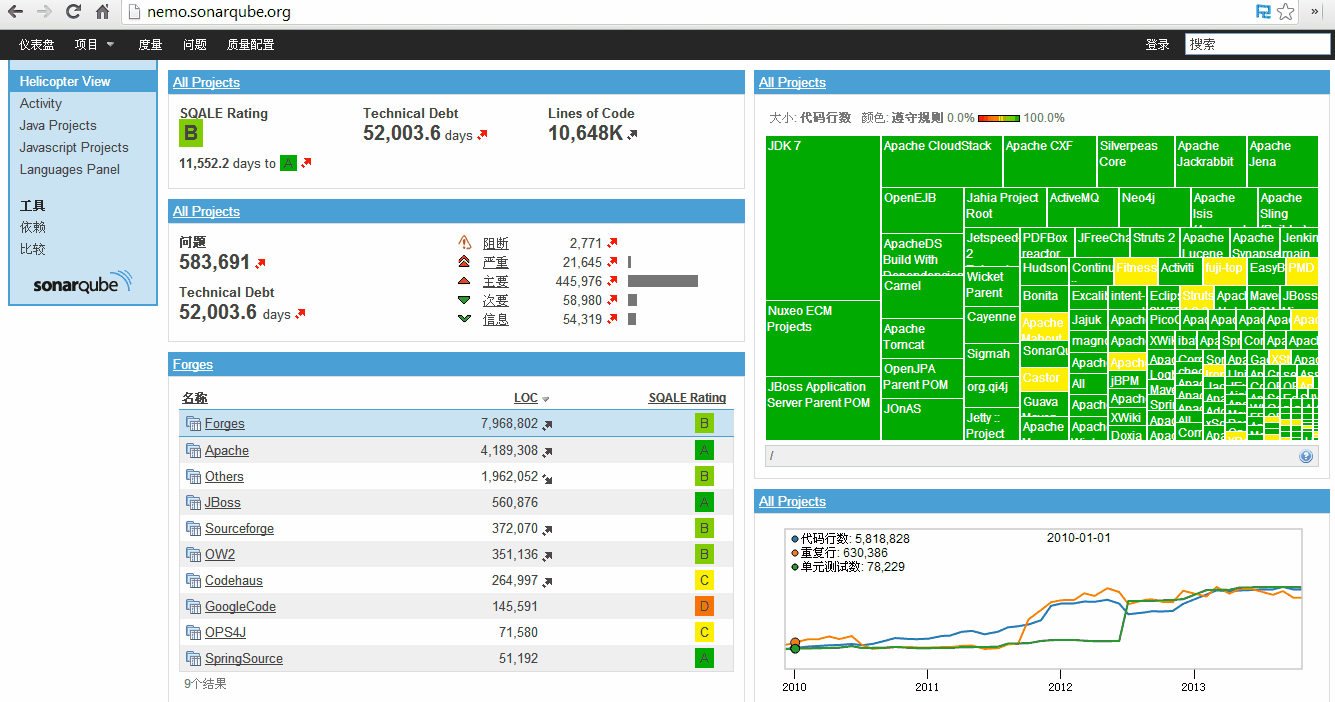Bookmark page with the star icon
This screenshot has height=702, width=1335.
pyautogui.click(x=1286, y=12)
